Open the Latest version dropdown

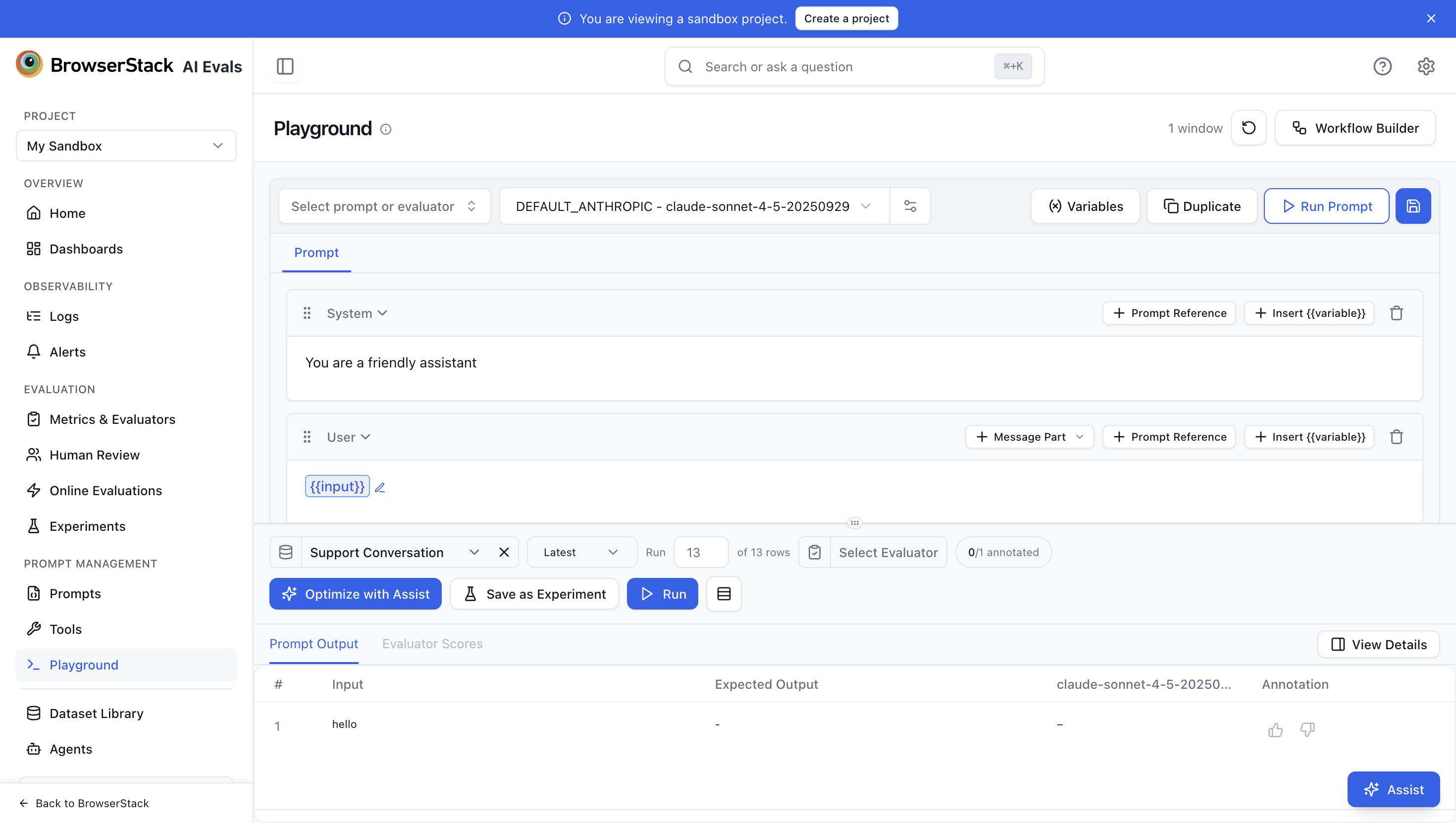[x=581, y=552]
